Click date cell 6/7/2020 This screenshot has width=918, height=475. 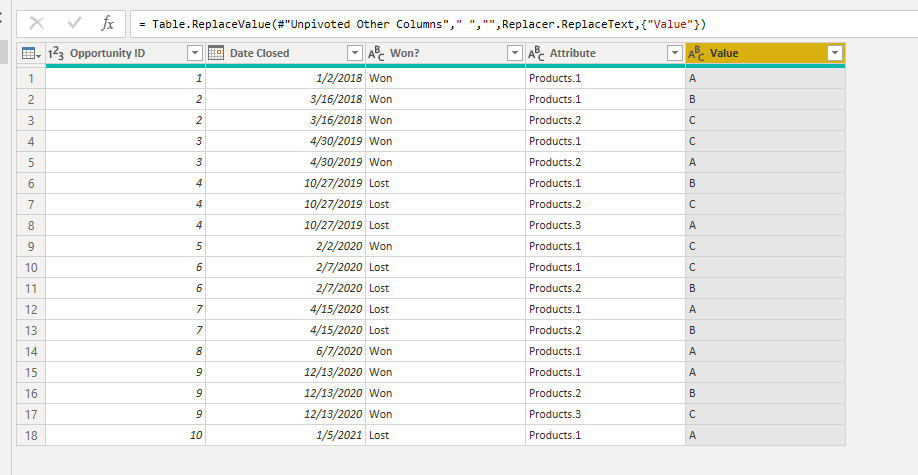[x=286, y=351]
